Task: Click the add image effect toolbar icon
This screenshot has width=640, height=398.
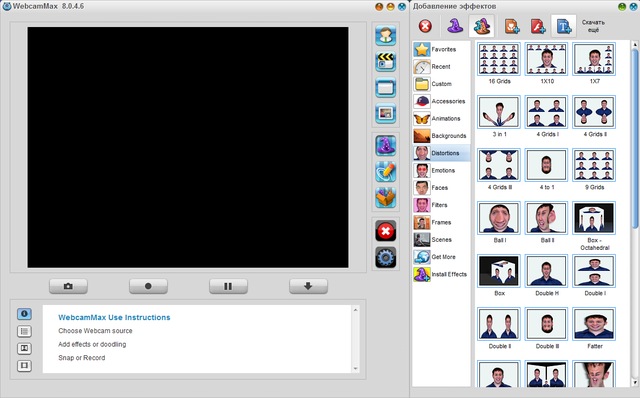Action: click(512, 26)
